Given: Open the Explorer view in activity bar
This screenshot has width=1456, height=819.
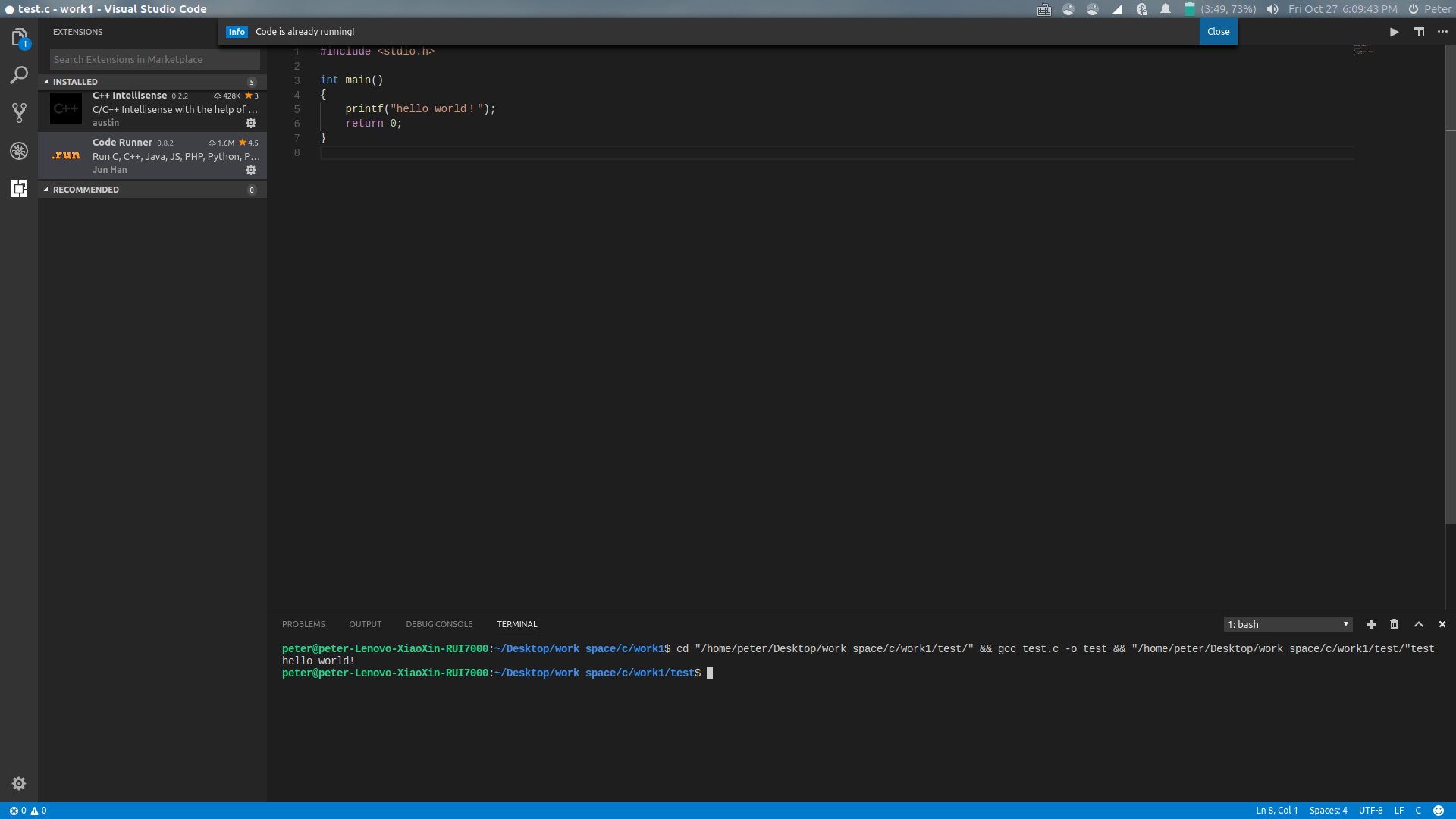Looking at the screenshot, I should 19,36.
